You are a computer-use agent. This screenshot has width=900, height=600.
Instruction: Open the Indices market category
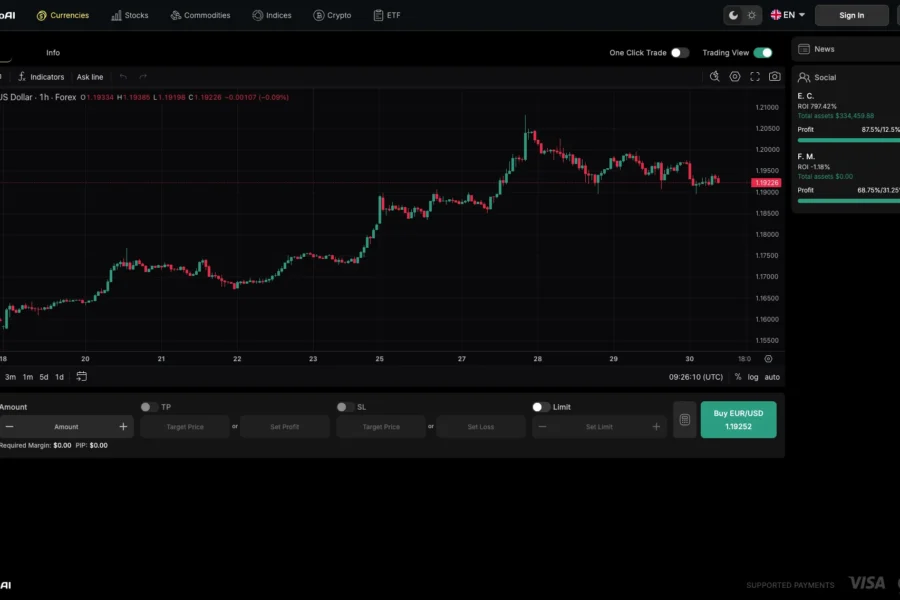[x=272, y=16]
